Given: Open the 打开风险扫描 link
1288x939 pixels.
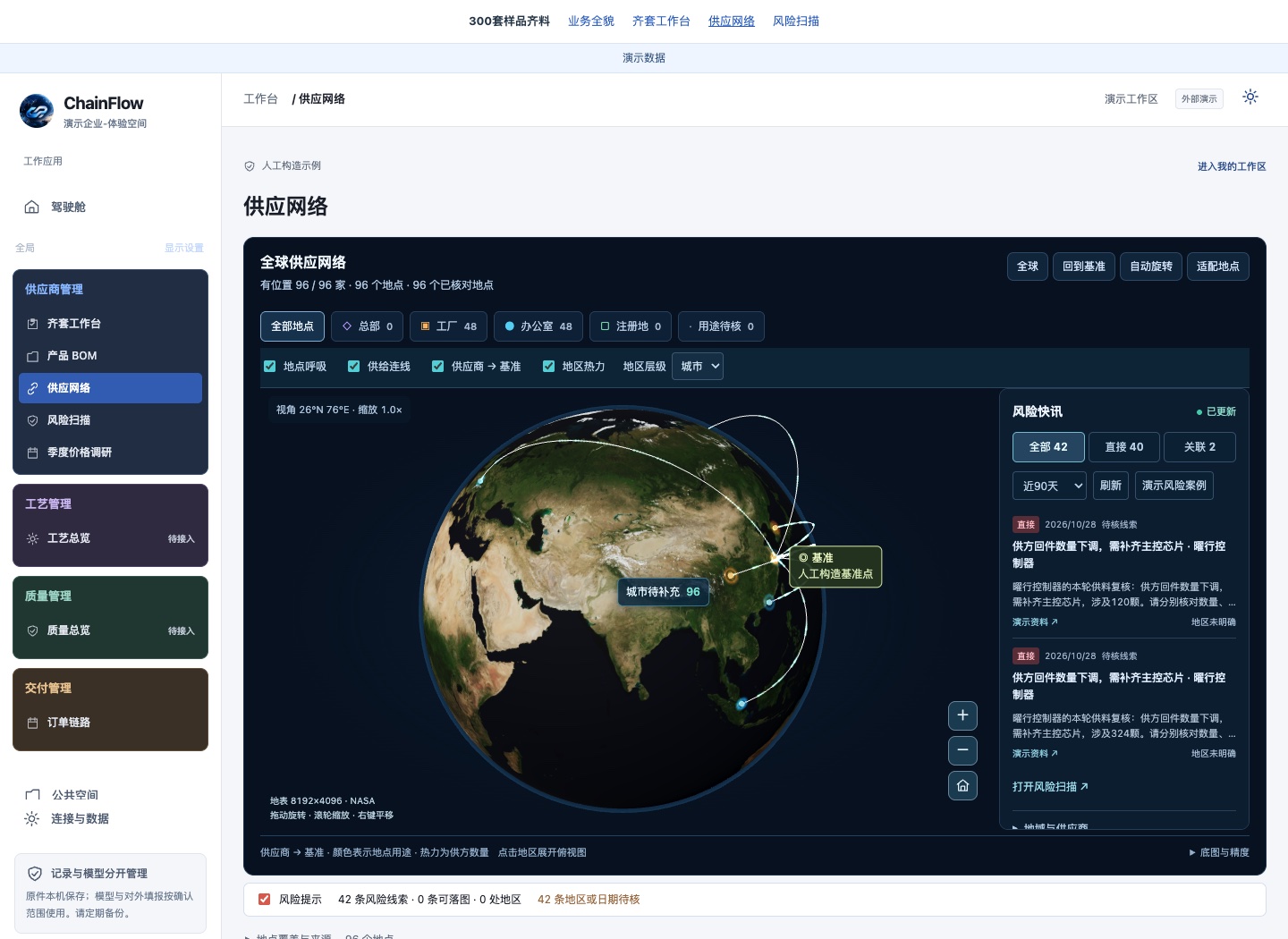Looking at the screenshot, I should [x=1050, y=787].
